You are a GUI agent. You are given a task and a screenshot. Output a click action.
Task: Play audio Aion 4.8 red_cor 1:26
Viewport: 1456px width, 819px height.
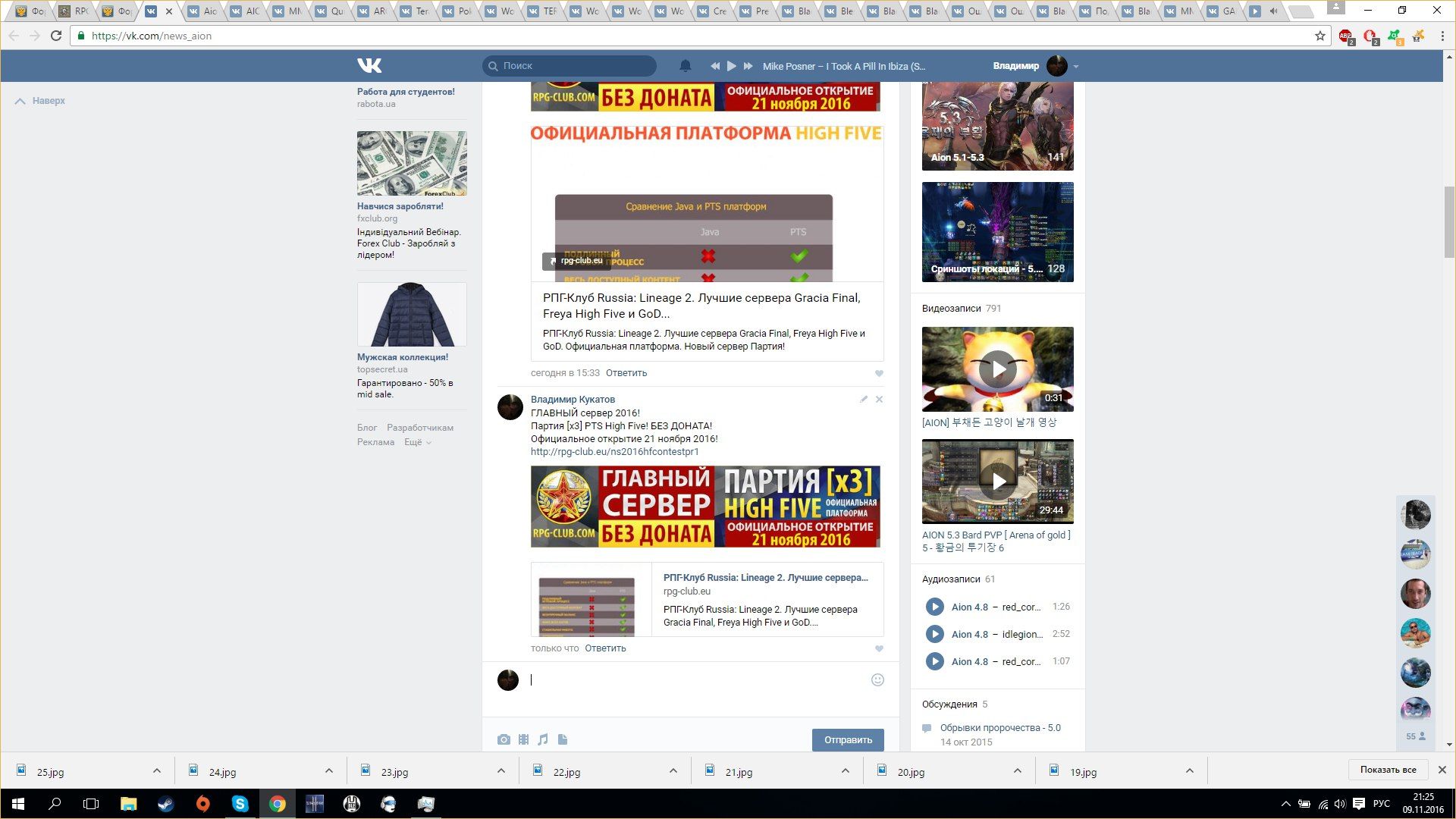coord(935,607)
